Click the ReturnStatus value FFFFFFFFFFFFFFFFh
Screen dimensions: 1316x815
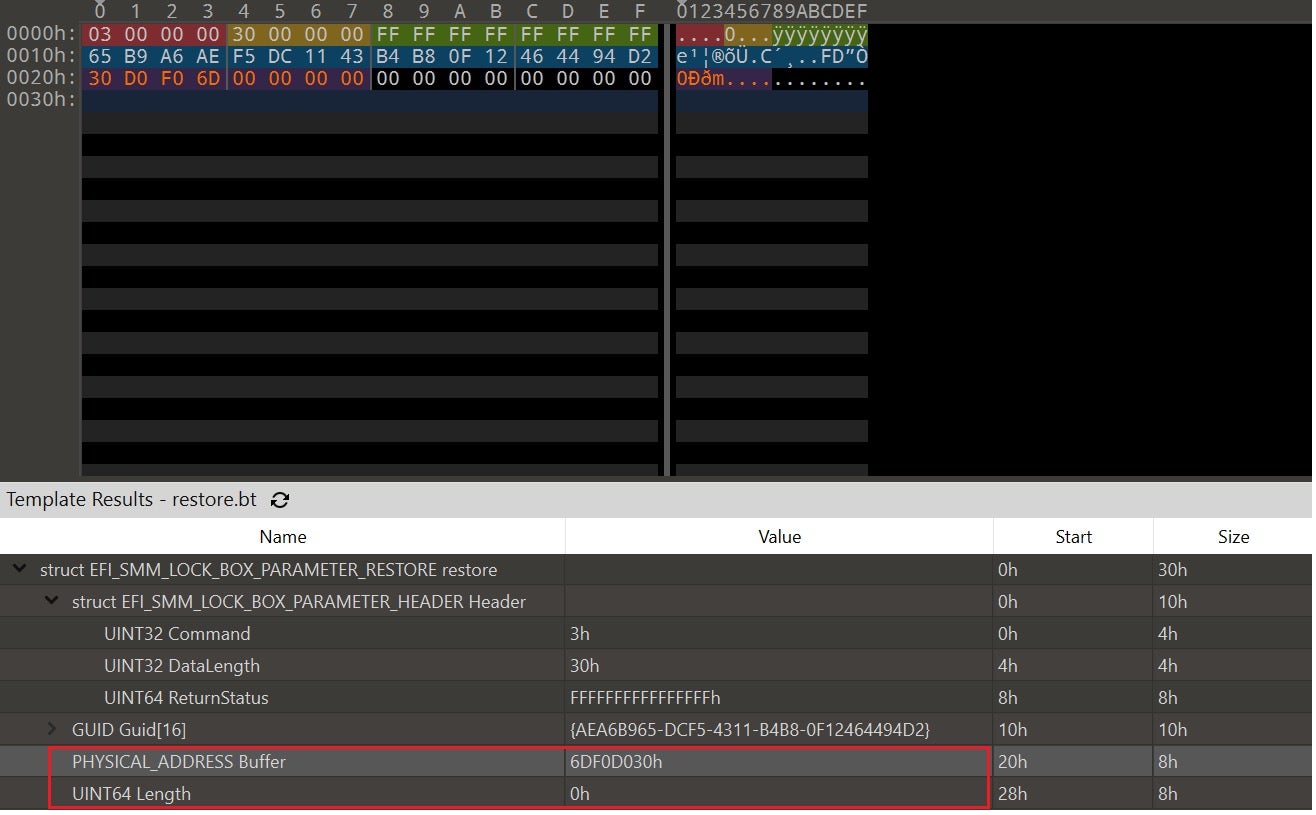click(645, 698)
